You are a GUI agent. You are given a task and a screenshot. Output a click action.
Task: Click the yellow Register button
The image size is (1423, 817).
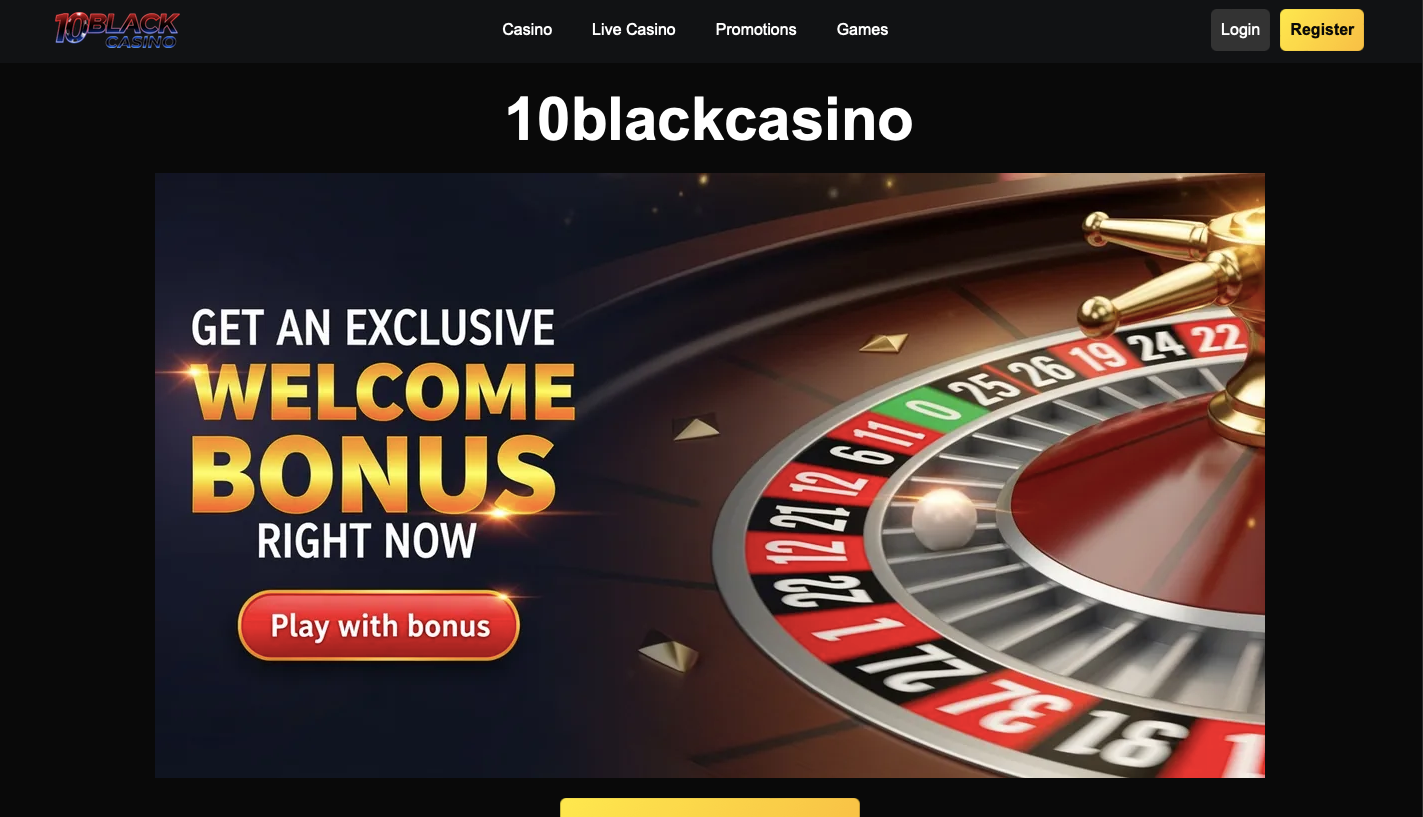click(1322, 30)
